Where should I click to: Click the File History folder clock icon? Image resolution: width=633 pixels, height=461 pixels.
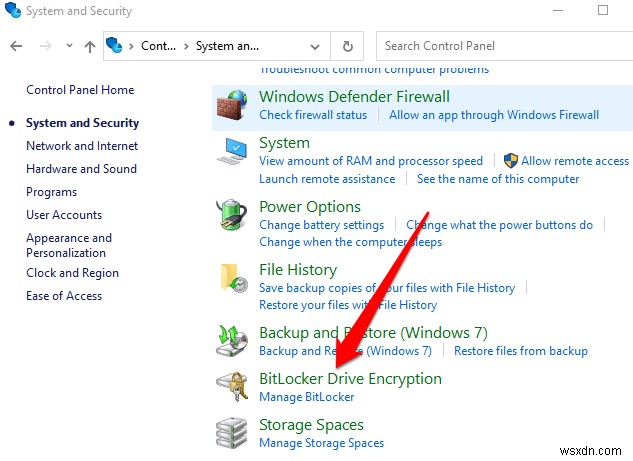(234, 278)
